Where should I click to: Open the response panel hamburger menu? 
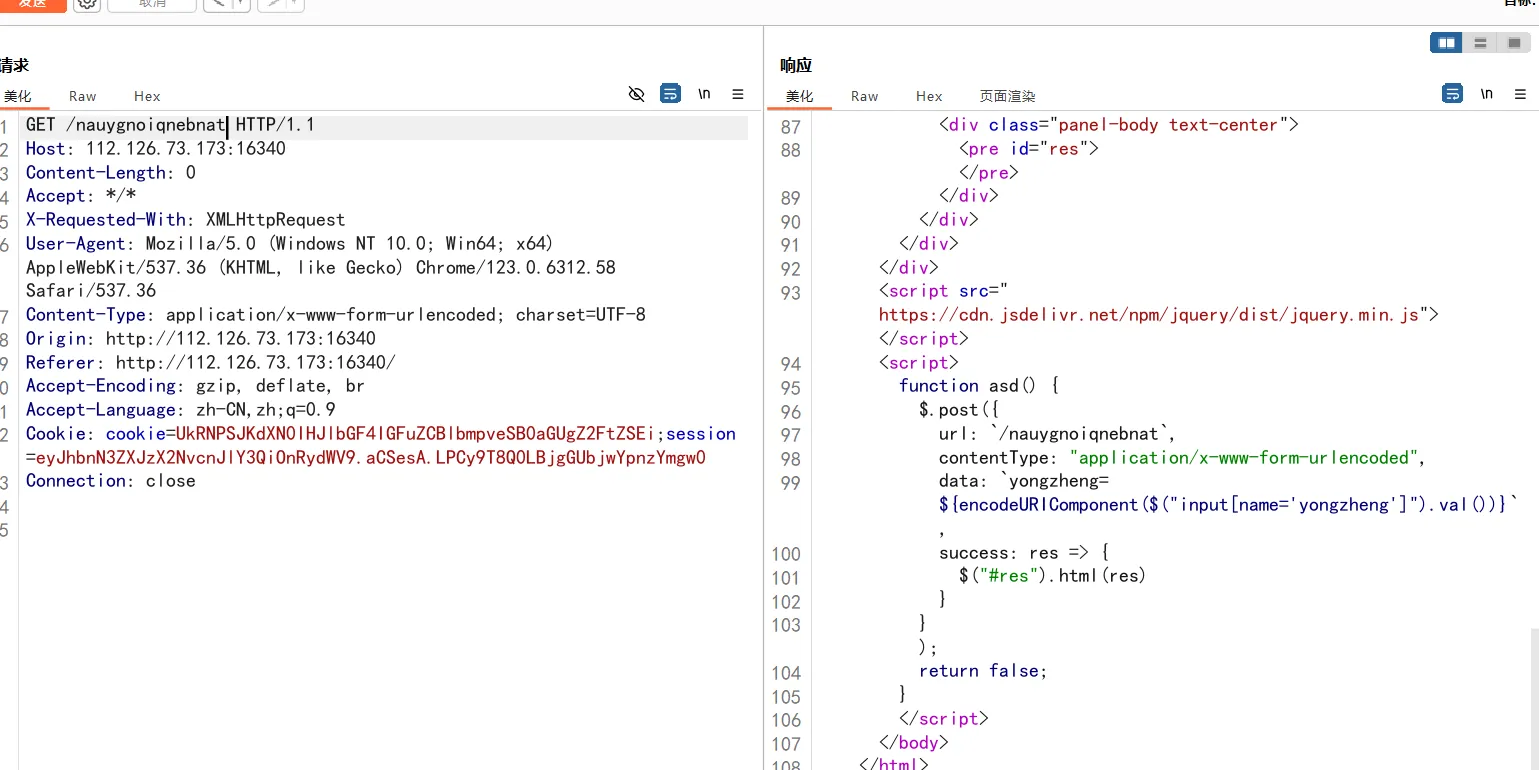click(1520, 94)
